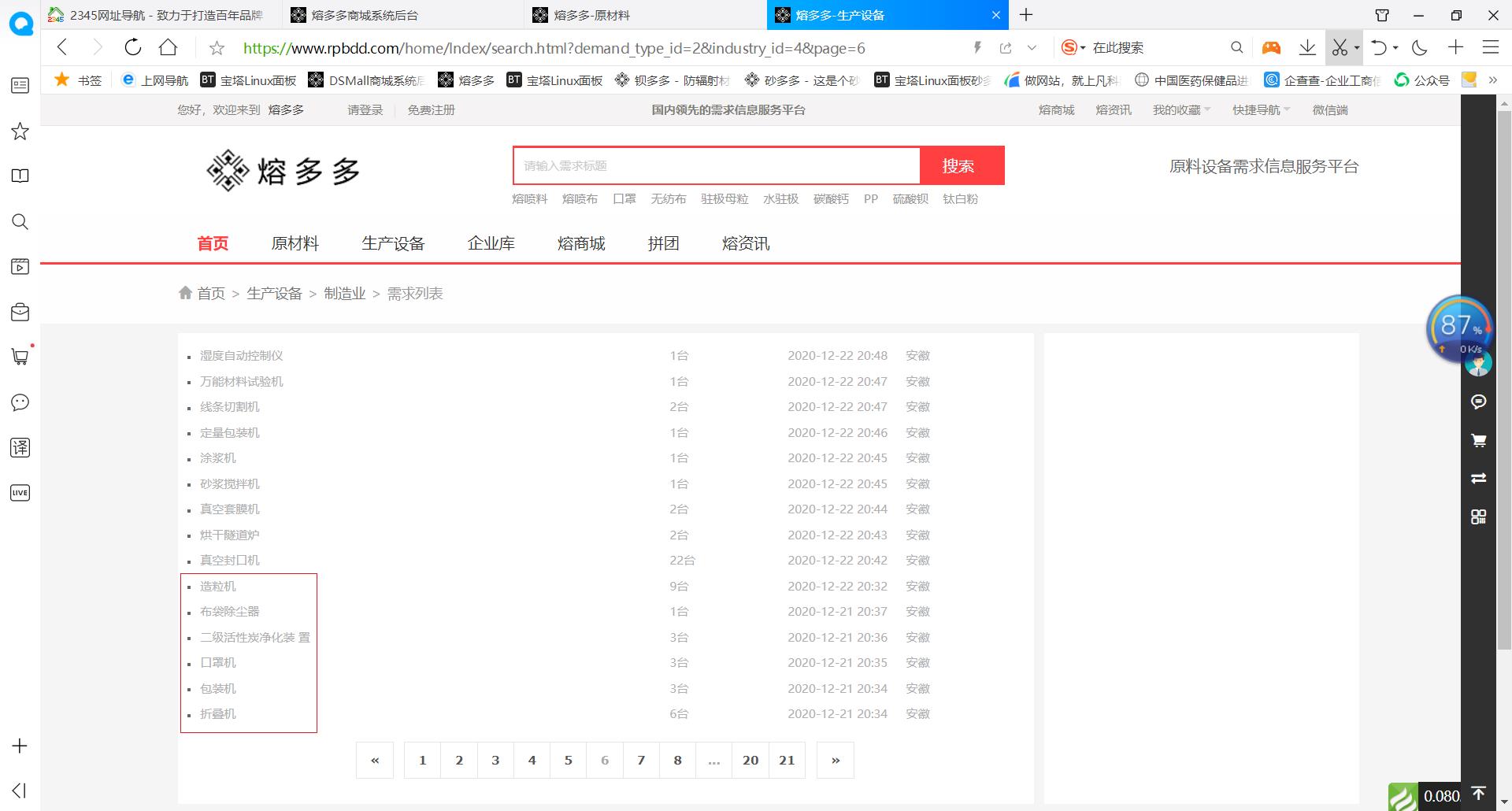The height and width of the screenshot is (811, 1512).
Task: Open the right panel QR code icon
Action: coord(1478,517)
